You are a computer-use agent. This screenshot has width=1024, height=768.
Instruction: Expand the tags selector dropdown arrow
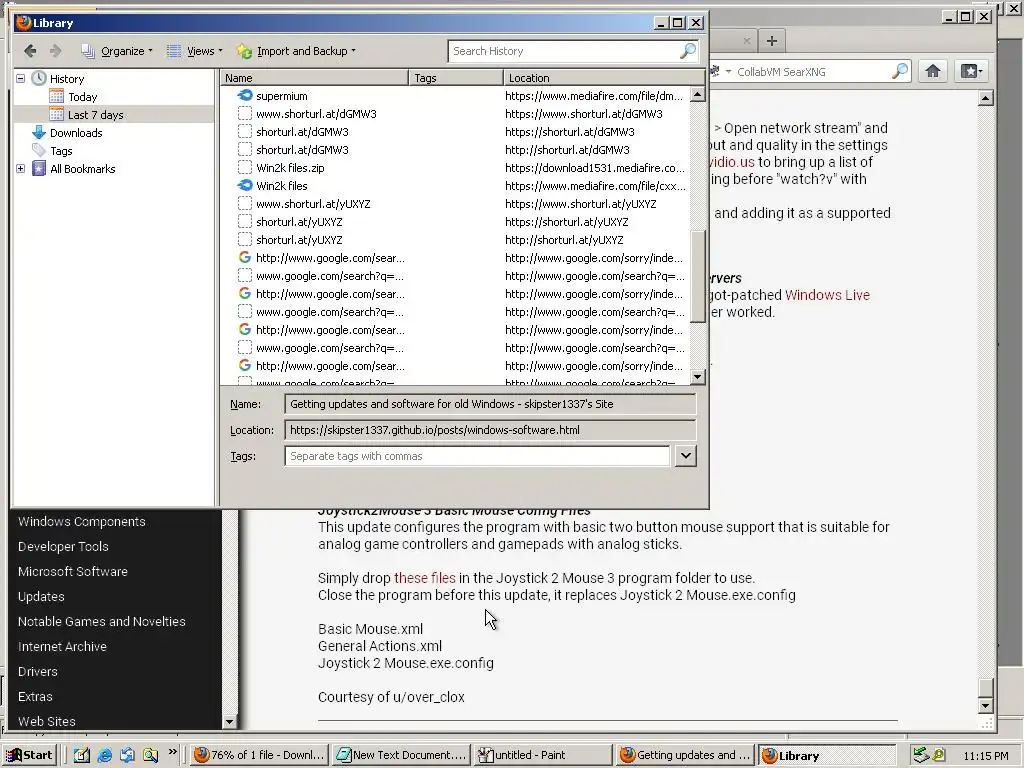[x=685, y=456]
